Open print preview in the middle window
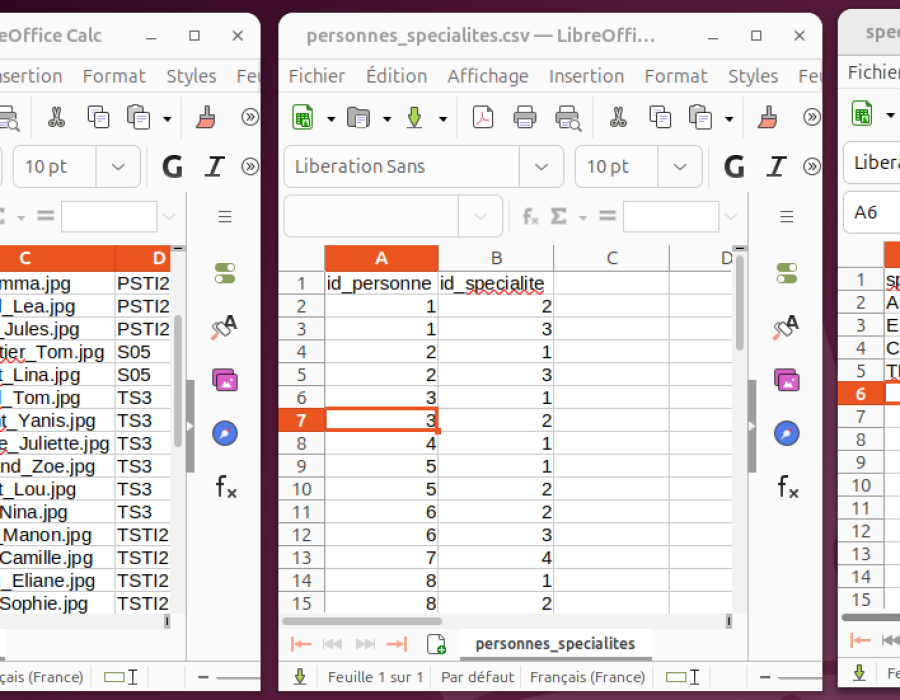This screenshot has height=700, width=900. [568, 118]
